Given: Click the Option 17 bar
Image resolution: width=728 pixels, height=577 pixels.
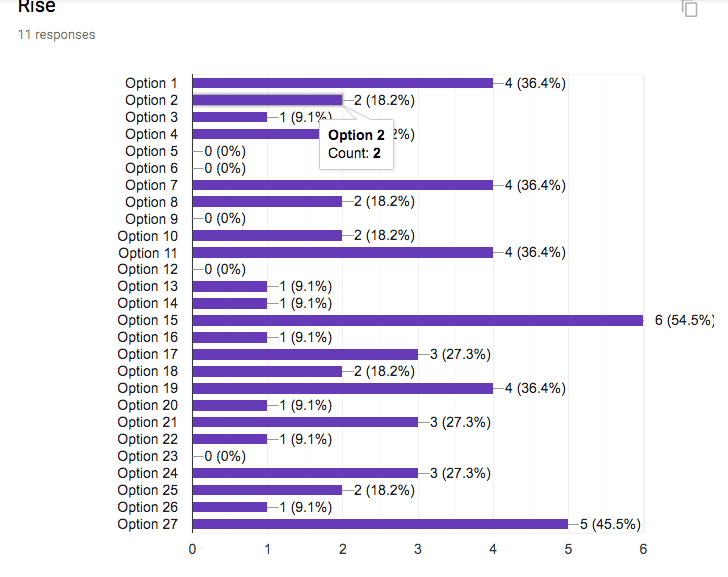Looking at the screenshot, I should point(305,354).
